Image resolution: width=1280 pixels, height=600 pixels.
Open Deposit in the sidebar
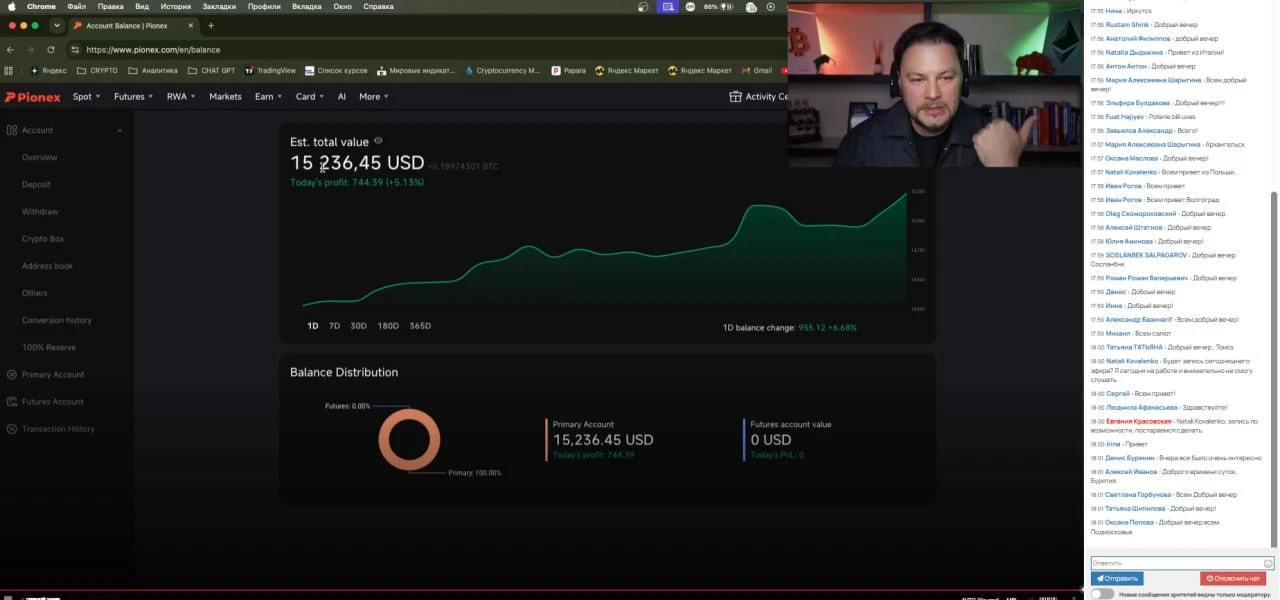click(x=36, y=184)
